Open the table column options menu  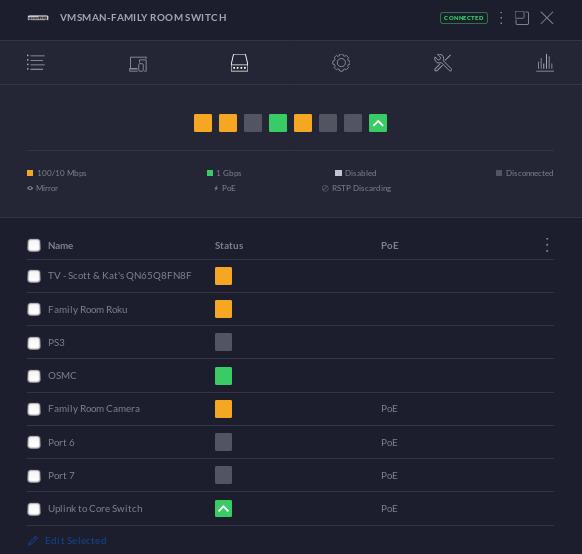(547, 245)
